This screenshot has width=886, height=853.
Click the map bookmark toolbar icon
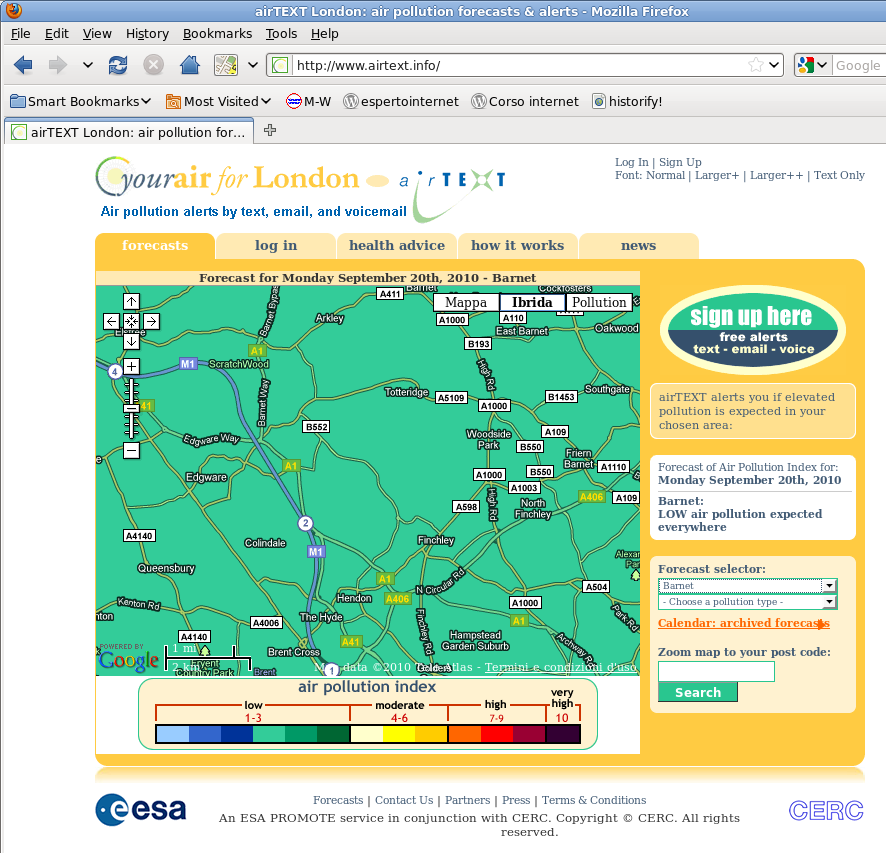pos(225,65)
